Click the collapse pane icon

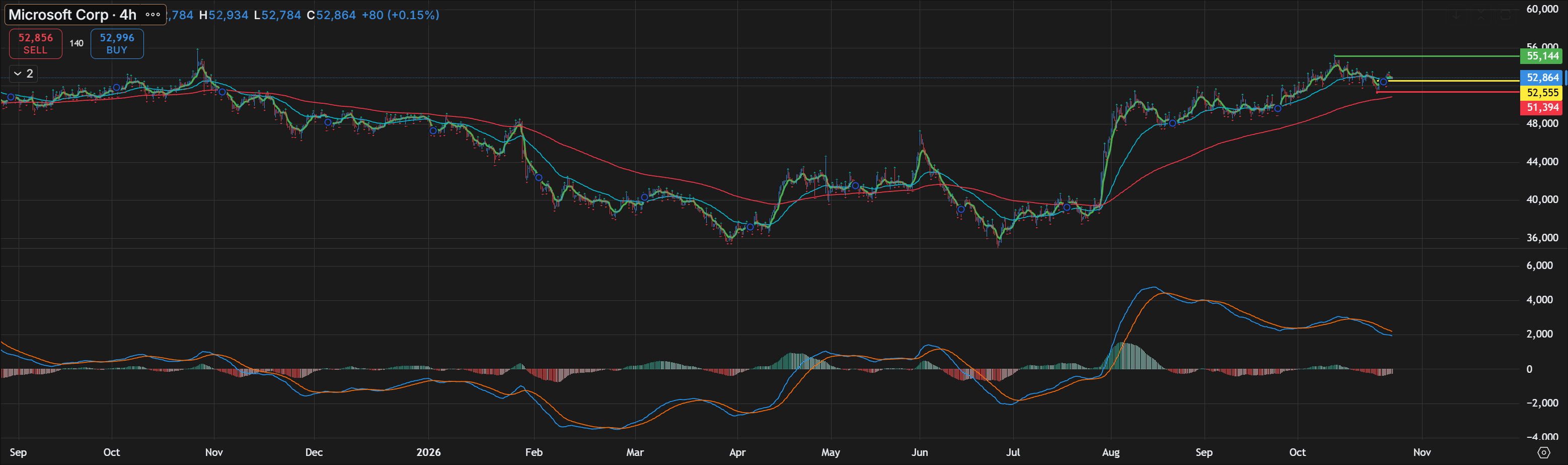pyautogui.click(x=1481, y=15)
